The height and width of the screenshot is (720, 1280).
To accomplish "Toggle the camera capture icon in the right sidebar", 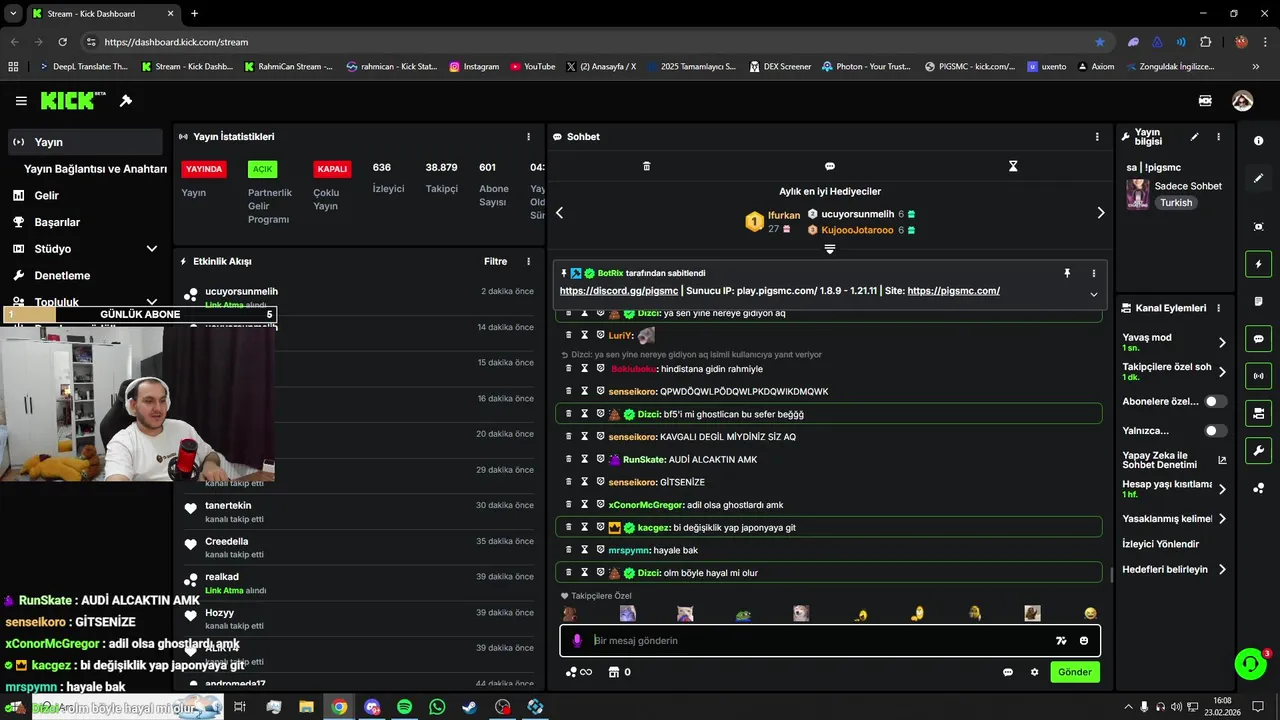I will click(x=1258, y=227).
